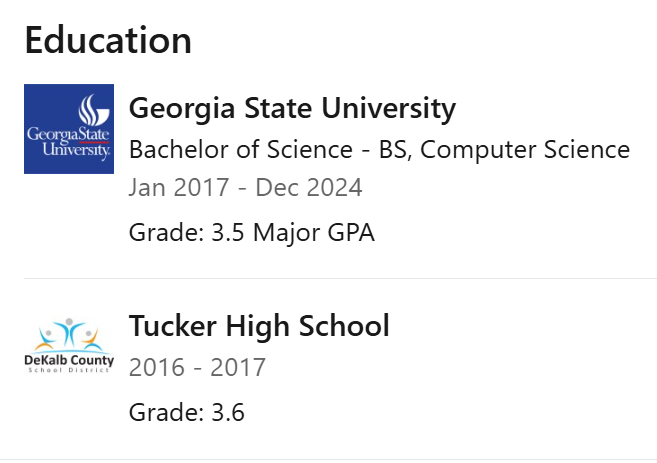Click the colorful people figures in DeKalb logo
Image resolution: width=657 pixels, height=463 pixels.
click(x=69, y=334)
